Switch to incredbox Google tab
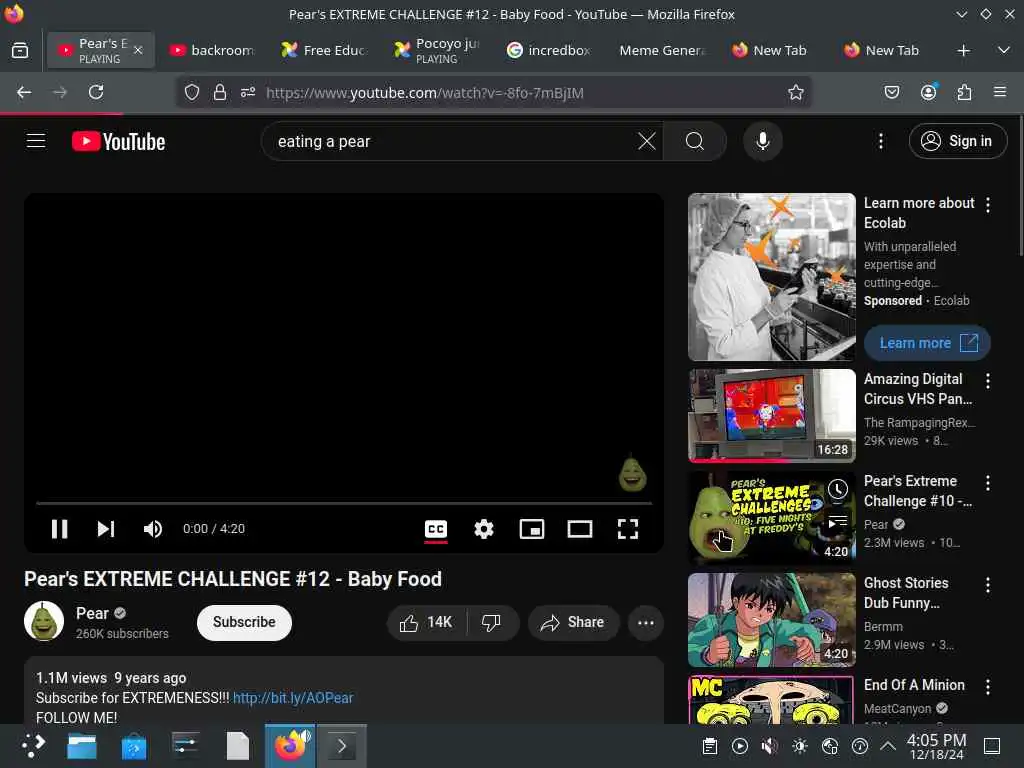Image resolution: width=1024 pixels, height=768 pixels. [549, 50]
